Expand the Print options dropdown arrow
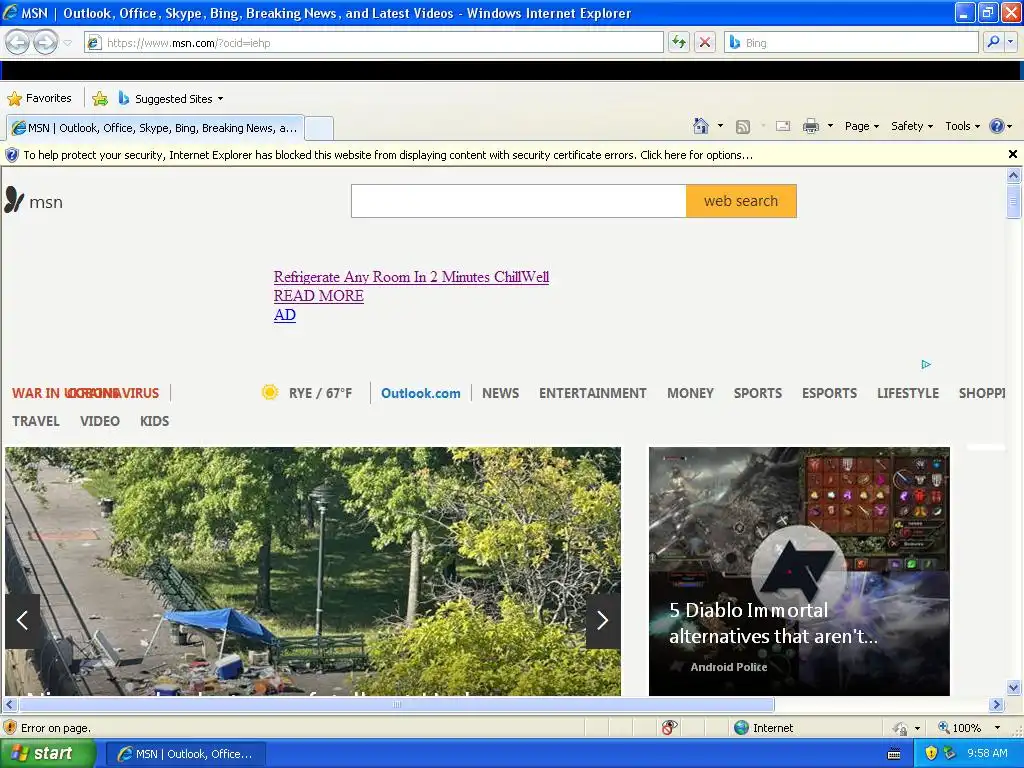Screen dimensions: 1024x768 [830, 126]
